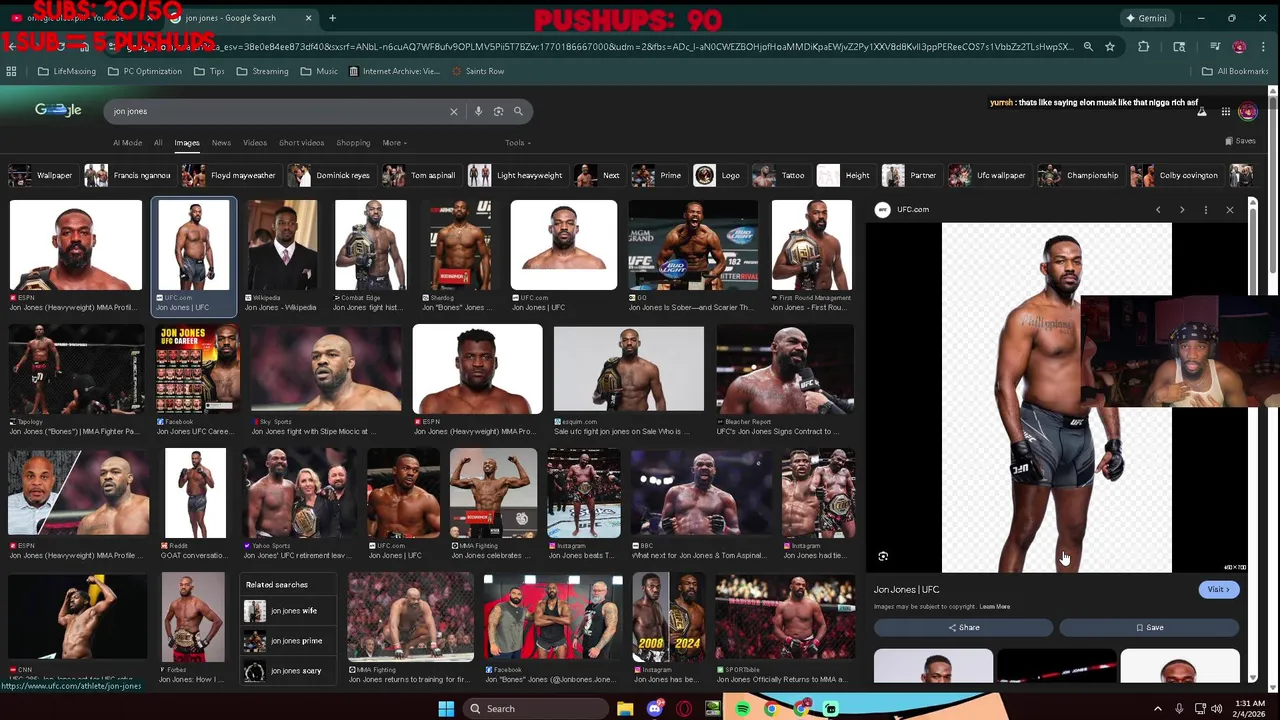Open Discord from the taskbar
Screen dimensions: 1280x720
(x=655, y=708)
